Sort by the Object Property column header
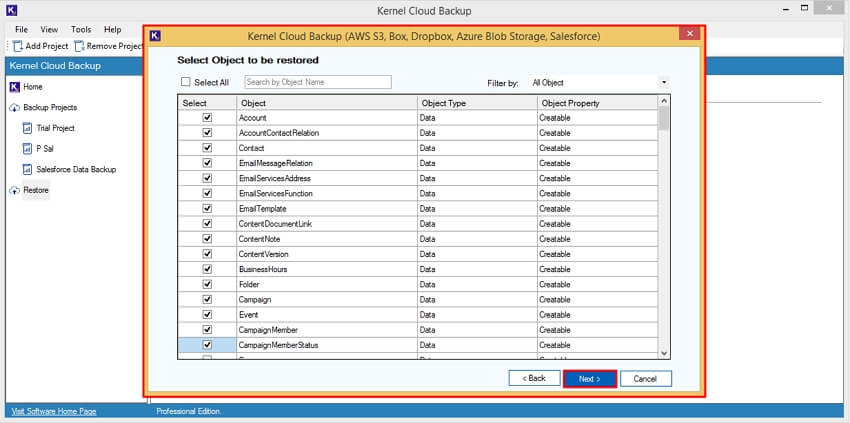This screenshot has height=423, width=850. 597,103
